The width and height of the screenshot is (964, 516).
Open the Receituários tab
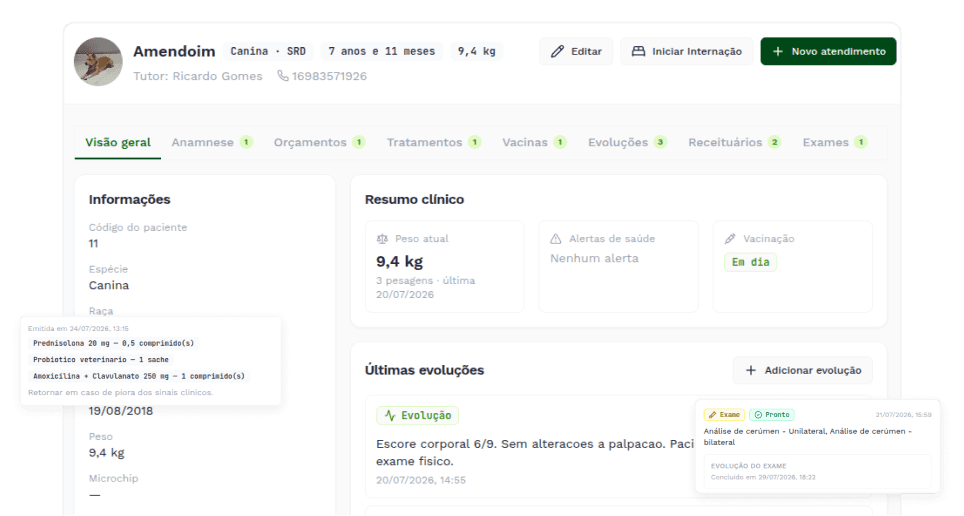pyautogui.click(x=734, y=142)
